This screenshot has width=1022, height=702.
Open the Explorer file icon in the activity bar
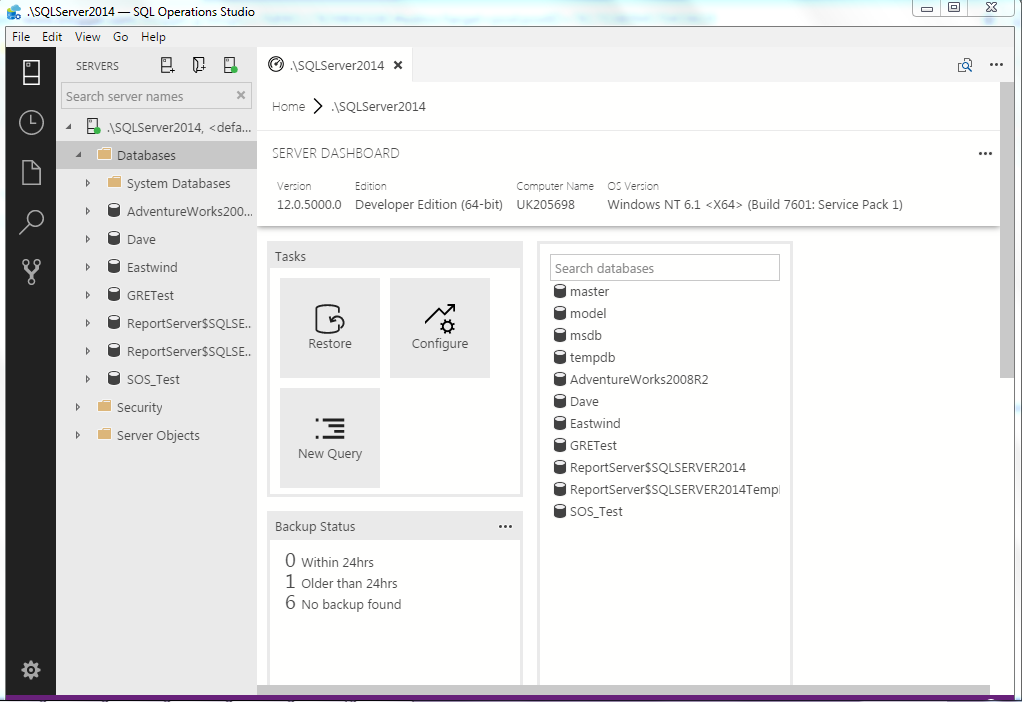point(31,173)
